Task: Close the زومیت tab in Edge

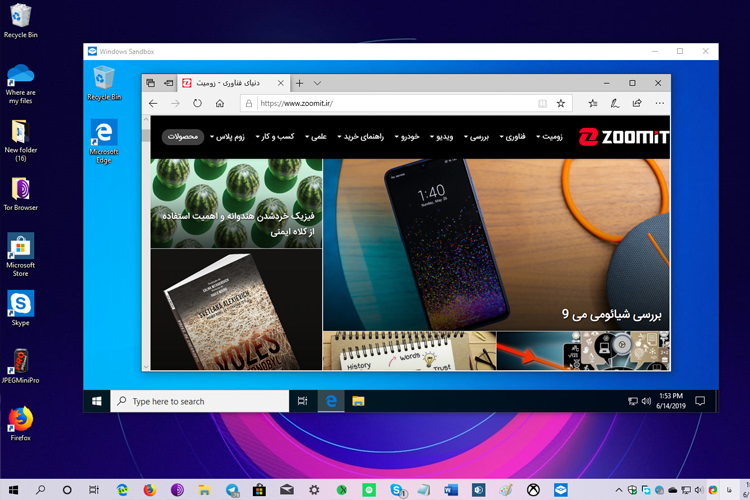Action: [x=281, y=83]
